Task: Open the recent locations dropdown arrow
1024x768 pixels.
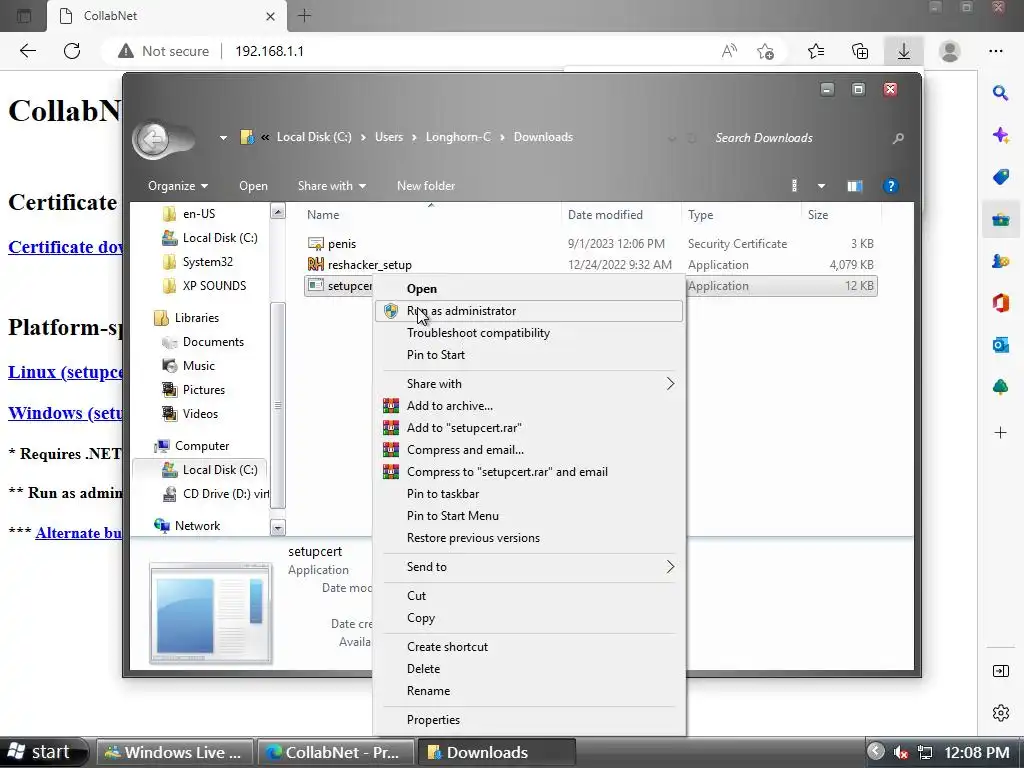Action: (223, 138)
